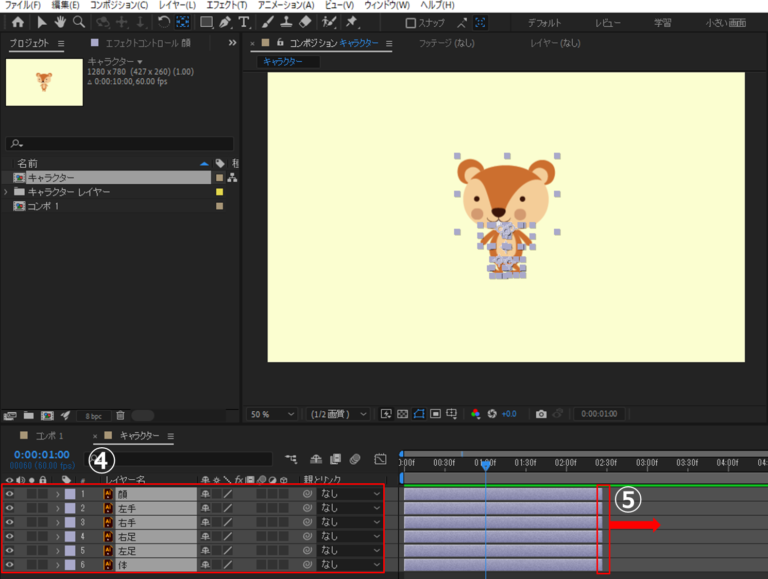Select the Rotation tool in toolbar
This screenshot has height=579, width=768.
(164, 22)
